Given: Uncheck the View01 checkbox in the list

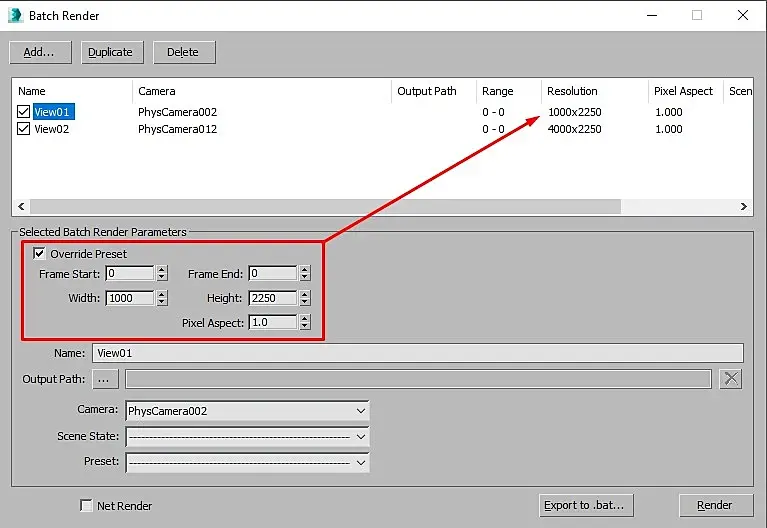Looking at the screenshot, I should coord(23,112).
